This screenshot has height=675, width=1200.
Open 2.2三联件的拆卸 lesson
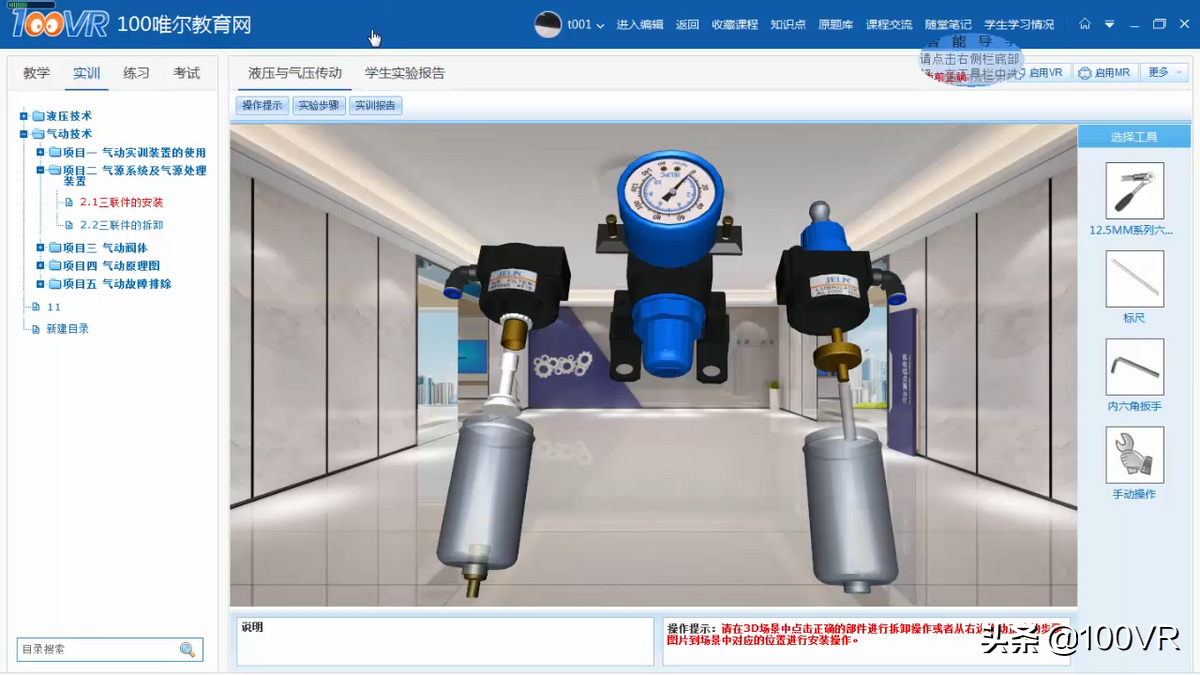coord(121,225)
